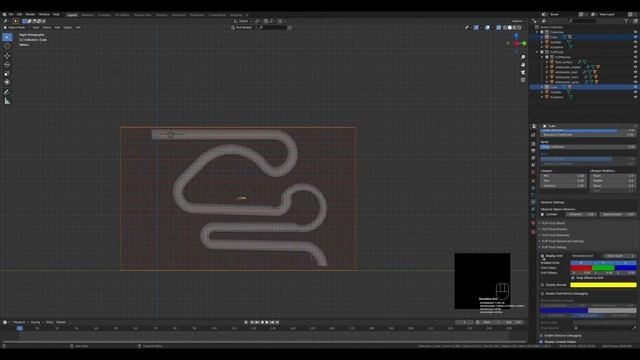Toggle X-ray viewport mode
The height and width of the screenshot is (360, 640).
coord(498,27)
